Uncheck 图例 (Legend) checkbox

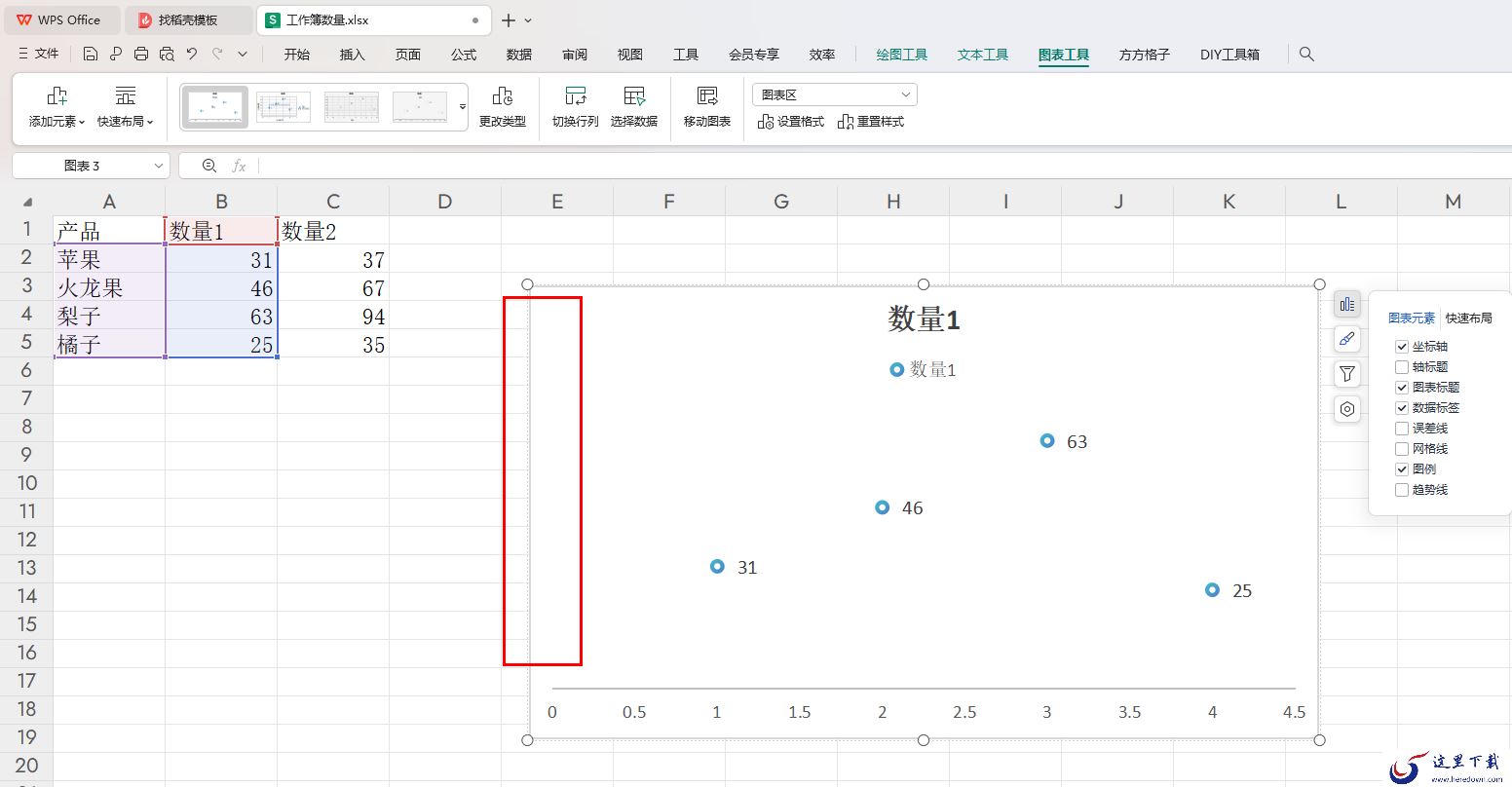1402,469
